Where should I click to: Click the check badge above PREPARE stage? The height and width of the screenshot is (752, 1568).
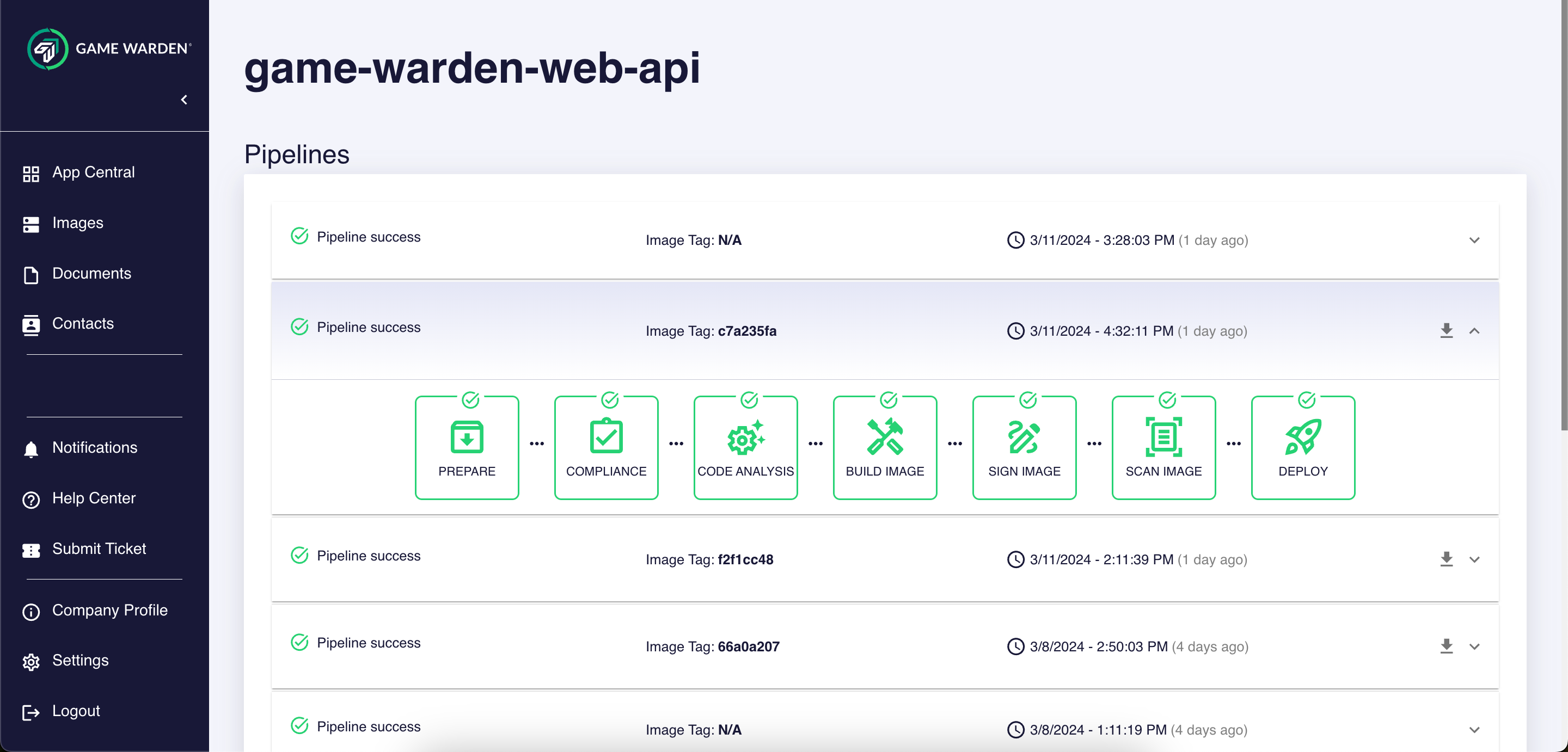click(470, 400)
